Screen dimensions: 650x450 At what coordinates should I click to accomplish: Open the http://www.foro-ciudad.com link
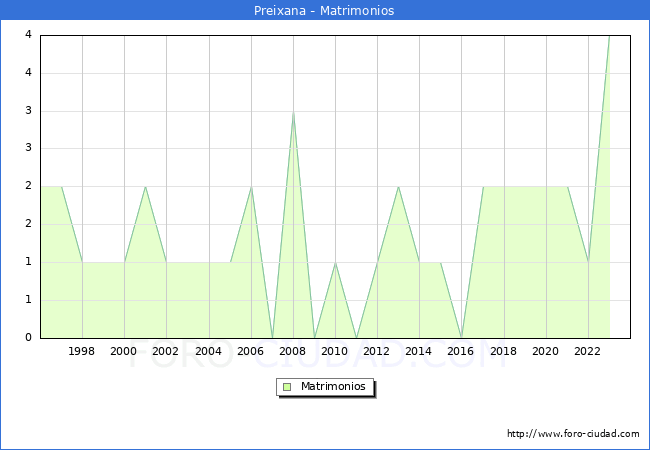click(573, 434)
